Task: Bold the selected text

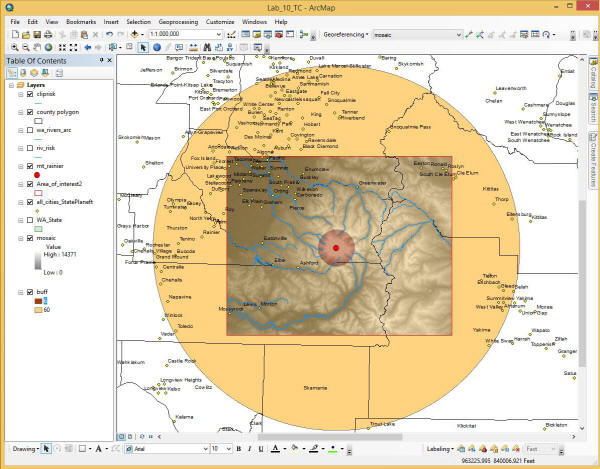Action: click(238, 449)
